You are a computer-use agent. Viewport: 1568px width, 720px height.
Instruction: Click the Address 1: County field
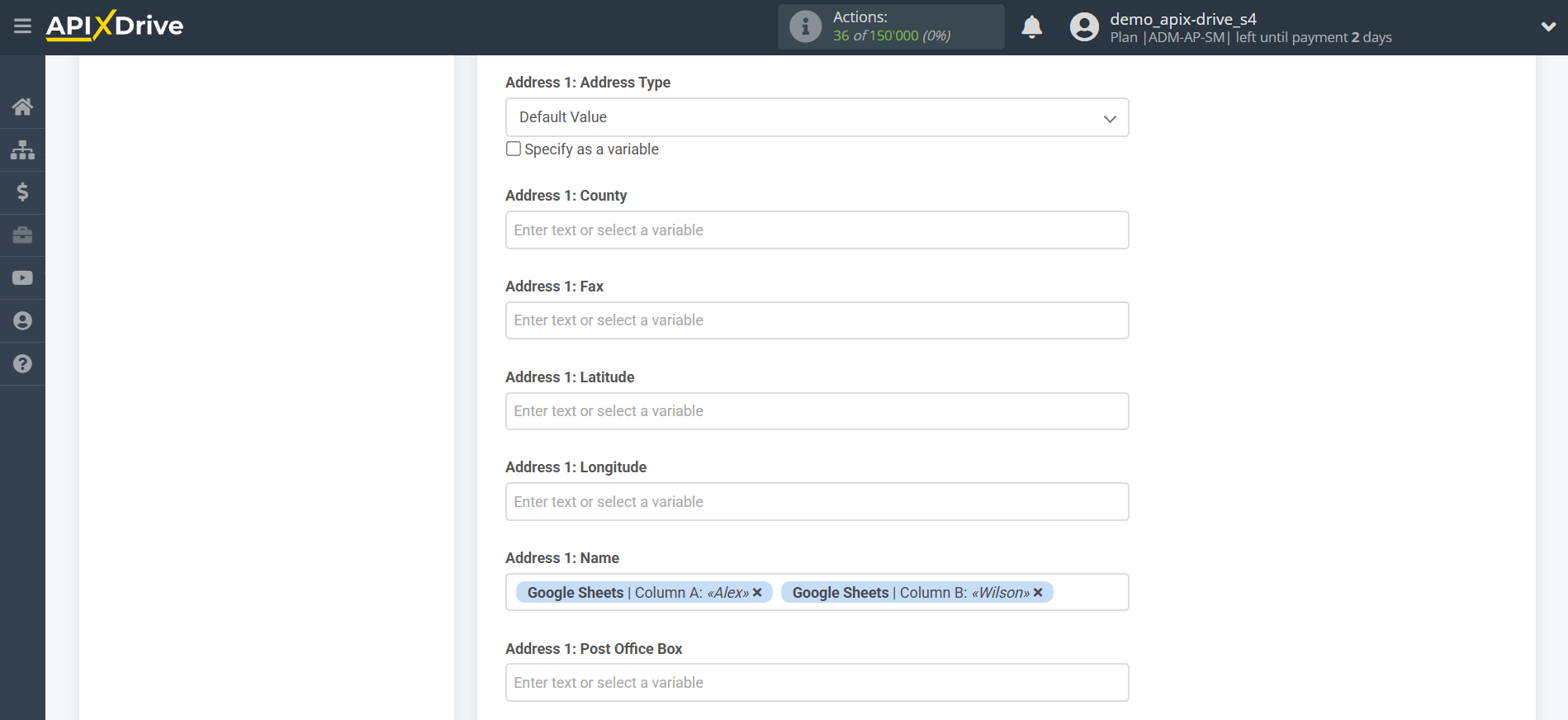817,230
